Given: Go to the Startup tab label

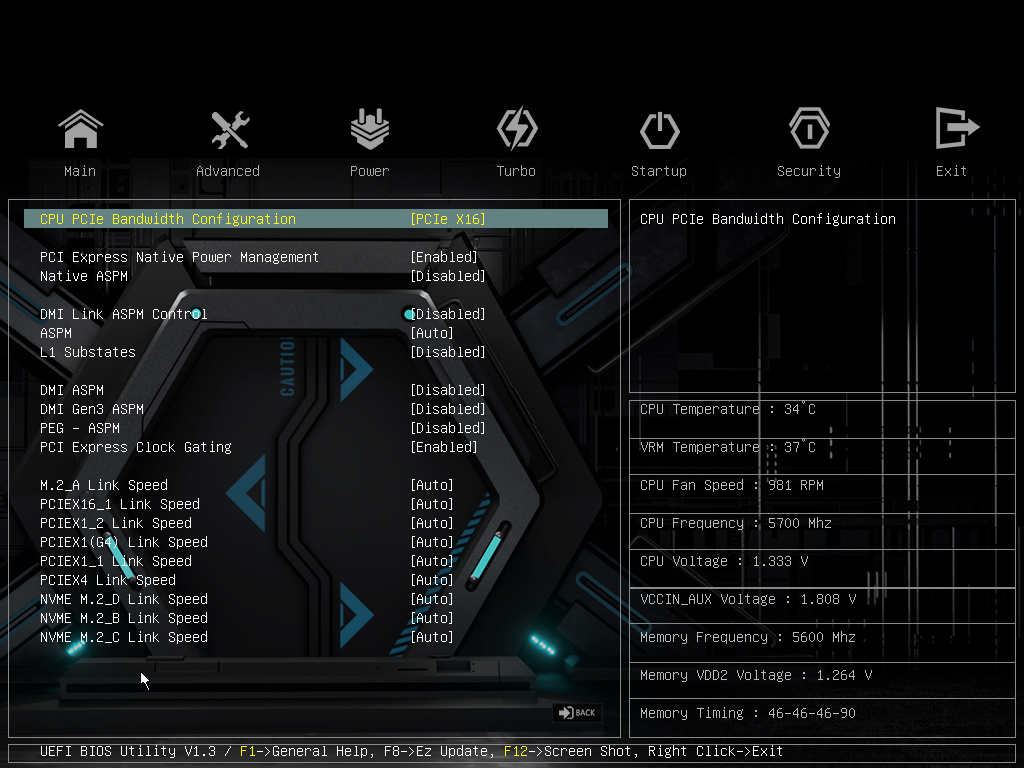Looking at the screenshot, I should point(659,171).
